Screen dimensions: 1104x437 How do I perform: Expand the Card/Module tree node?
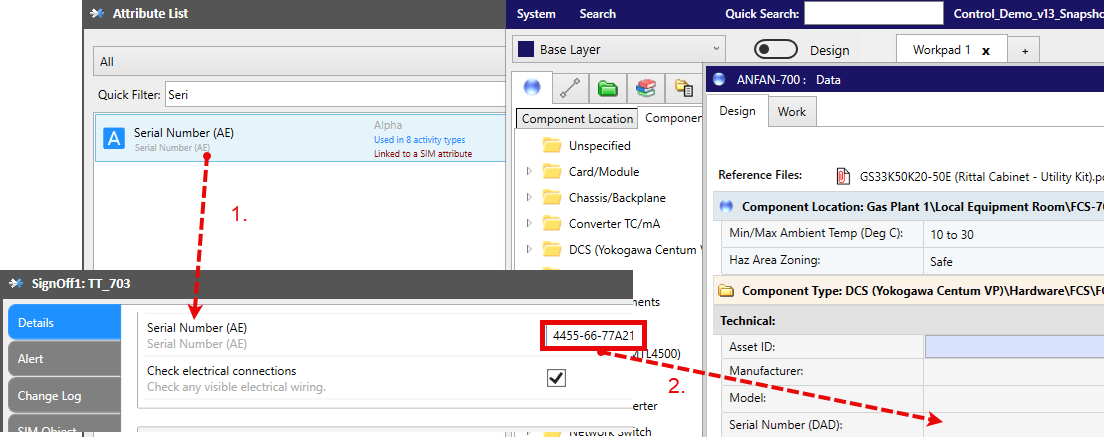(x=529, y=171)
